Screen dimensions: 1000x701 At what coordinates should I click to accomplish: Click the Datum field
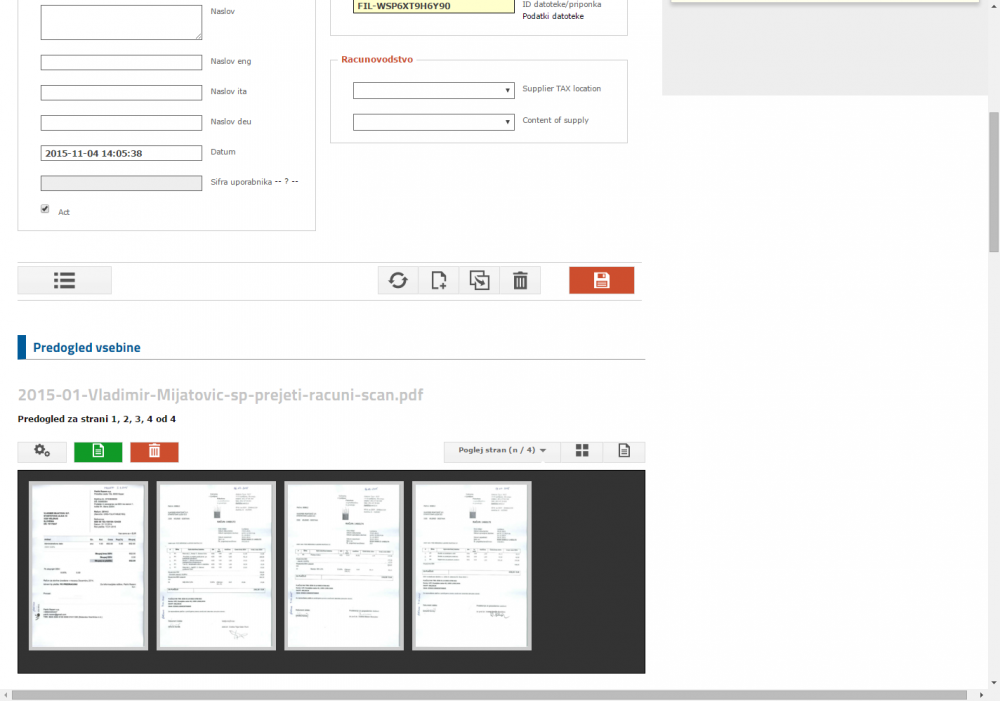point(121,154)
